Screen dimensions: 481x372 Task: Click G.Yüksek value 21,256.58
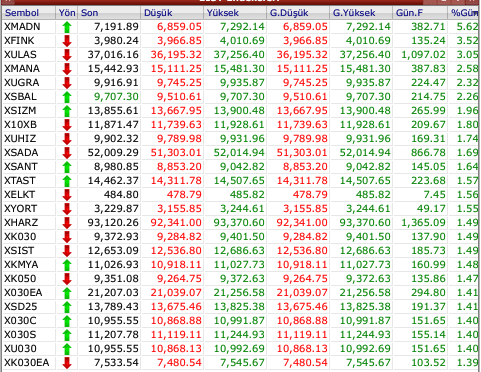(365, 293)
